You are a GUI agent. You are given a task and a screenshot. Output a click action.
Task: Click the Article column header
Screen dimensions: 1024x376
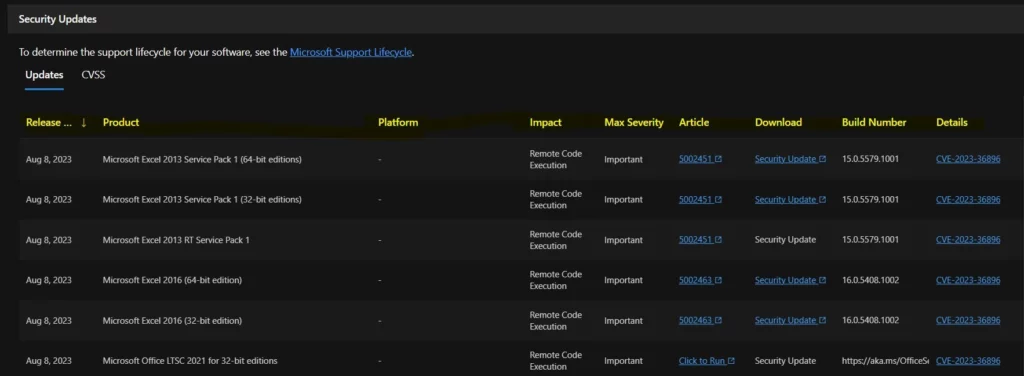694,122
